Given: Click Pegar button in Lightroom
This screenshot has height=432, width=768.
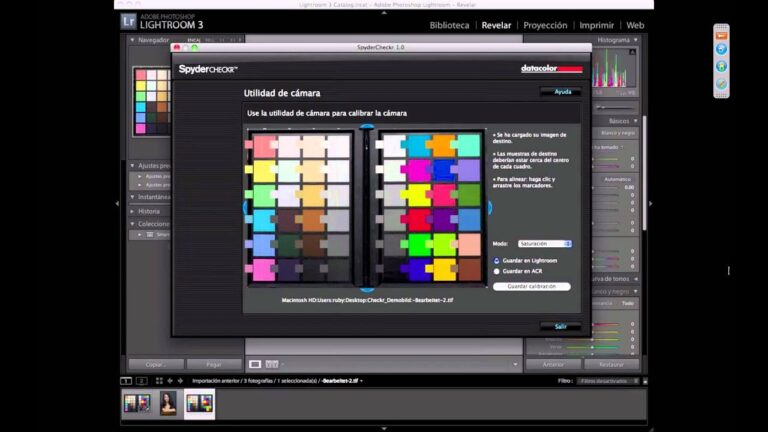Looking at the screenshot, I should (x=214, y=364).
